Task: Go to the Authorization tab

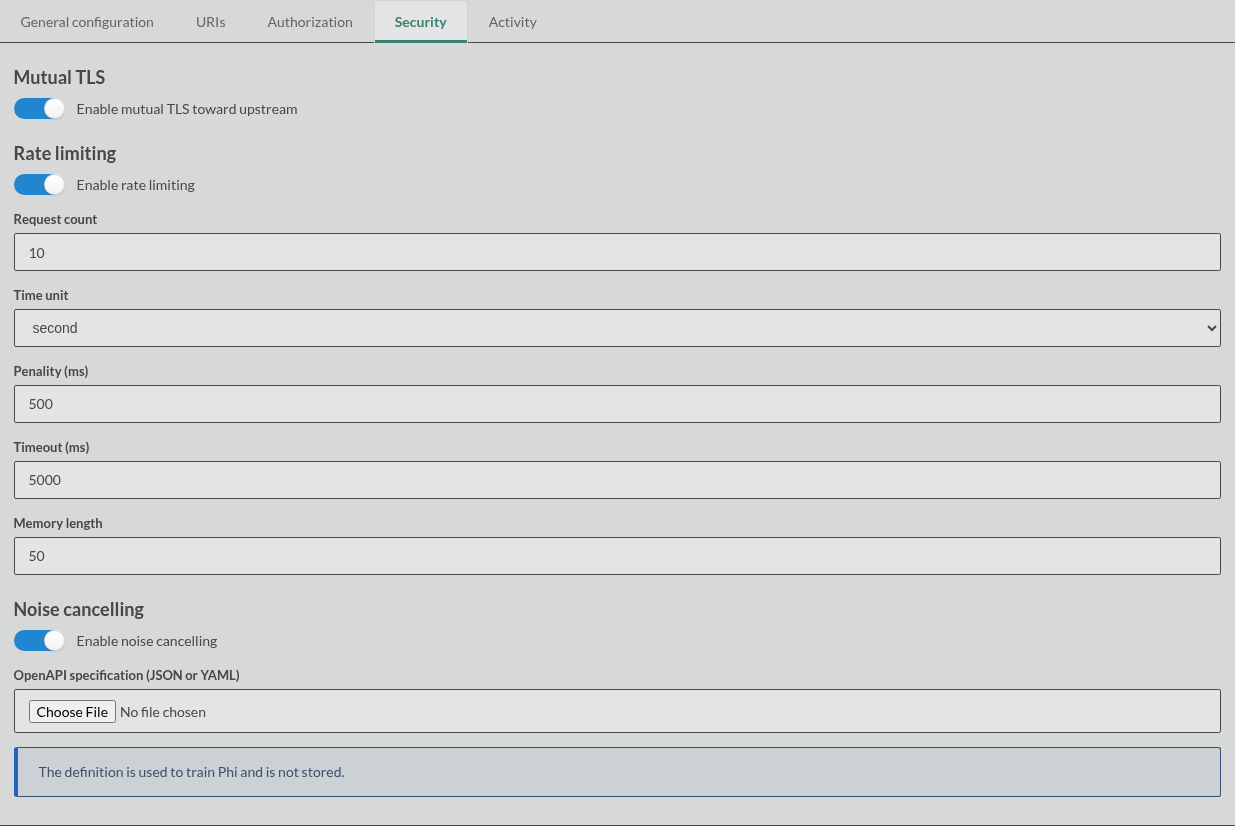Action: (310, 22)
